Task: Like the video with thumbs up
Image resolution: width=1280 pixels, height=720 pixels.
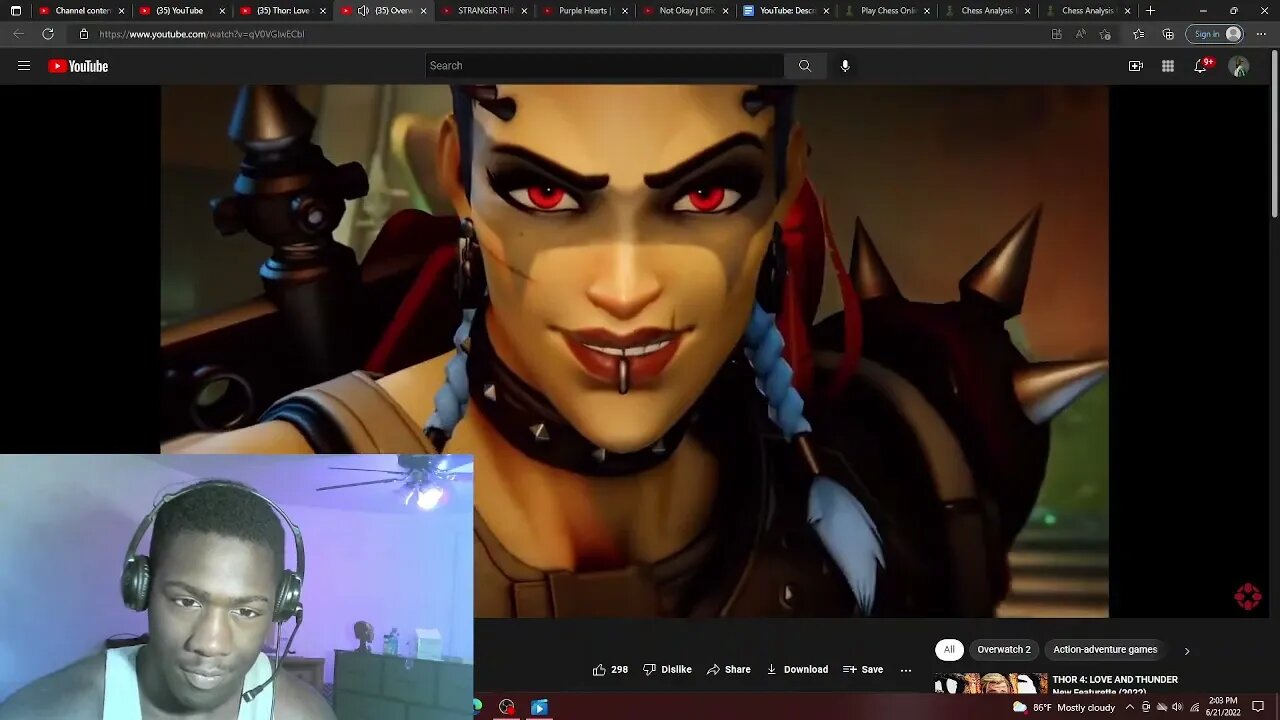Action: point(610,669)
